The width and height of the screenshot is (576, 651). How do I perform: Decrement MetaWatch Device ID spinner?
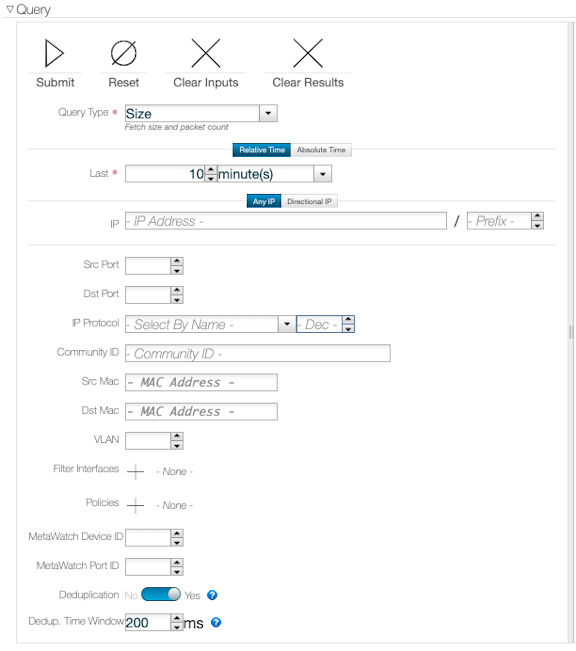[x=177, y=542]
